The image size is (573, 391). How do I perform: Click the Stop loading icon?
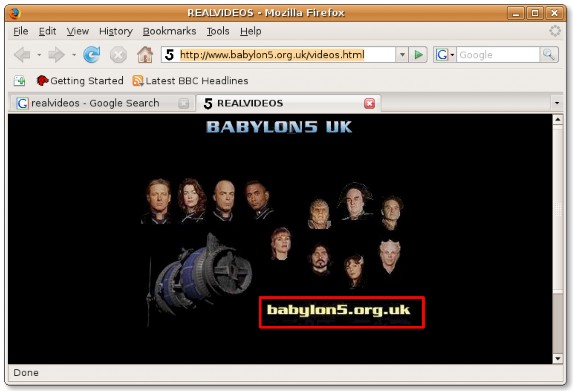118,55
